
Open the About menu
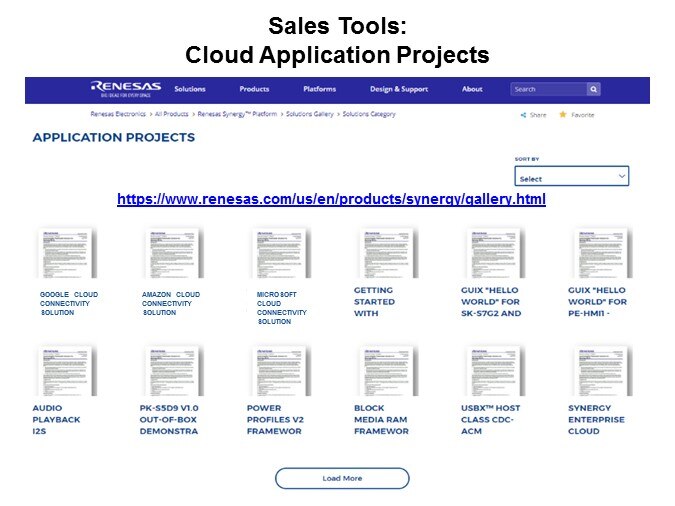coord(472,89)
